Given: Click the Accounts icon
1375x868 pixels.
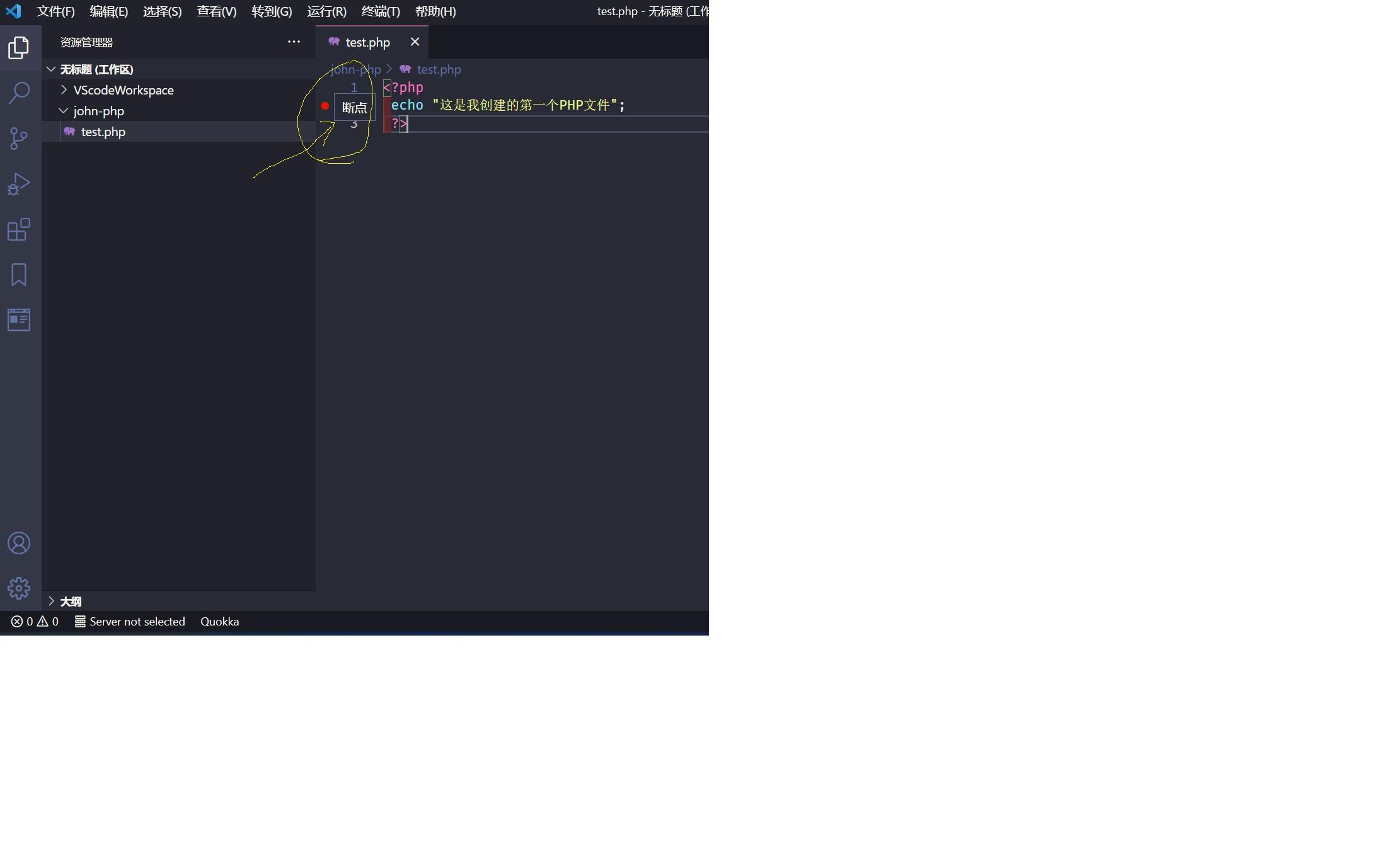Looking at the screenshot, I should 19,542.
